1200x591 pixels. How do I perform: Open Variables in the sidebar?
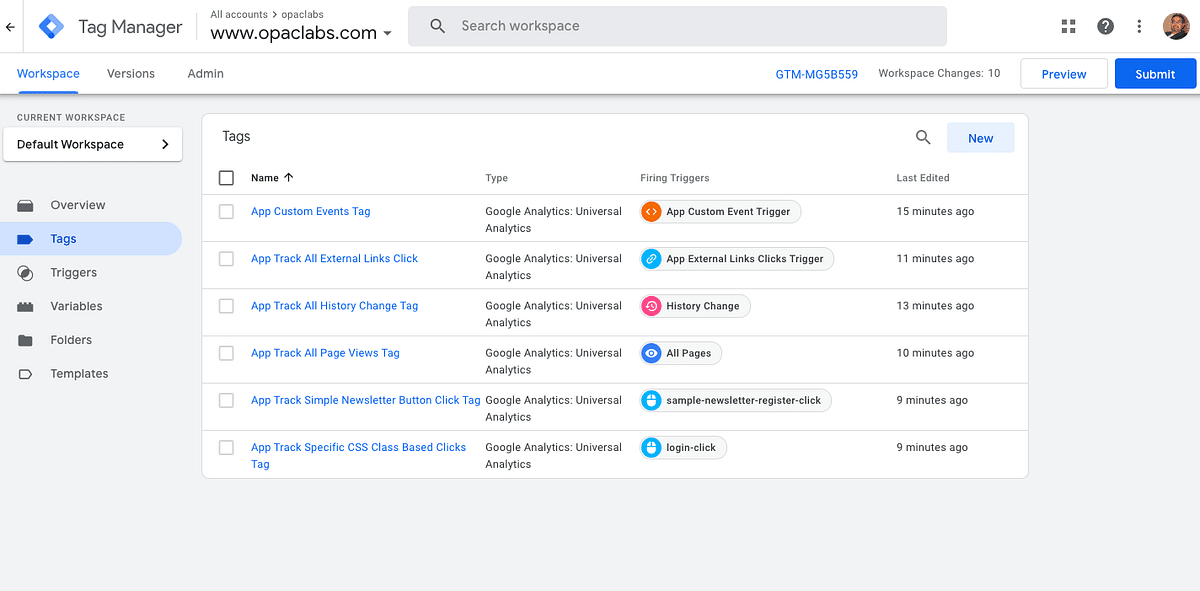[x=76, y=306]
